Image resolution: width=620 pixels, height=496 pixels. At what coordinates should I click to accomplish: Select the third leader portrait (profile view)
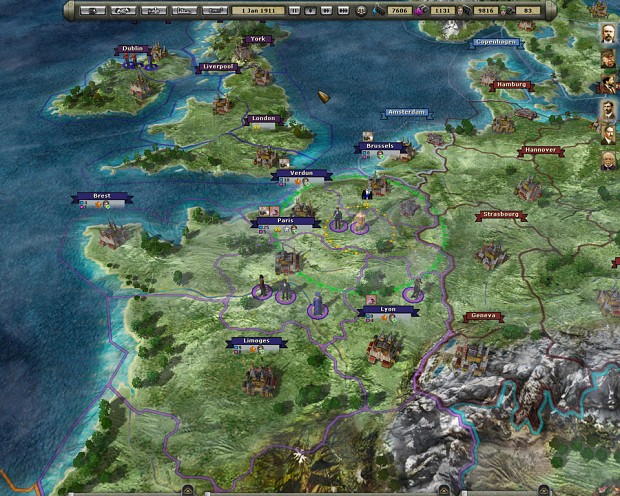[609, 84]
